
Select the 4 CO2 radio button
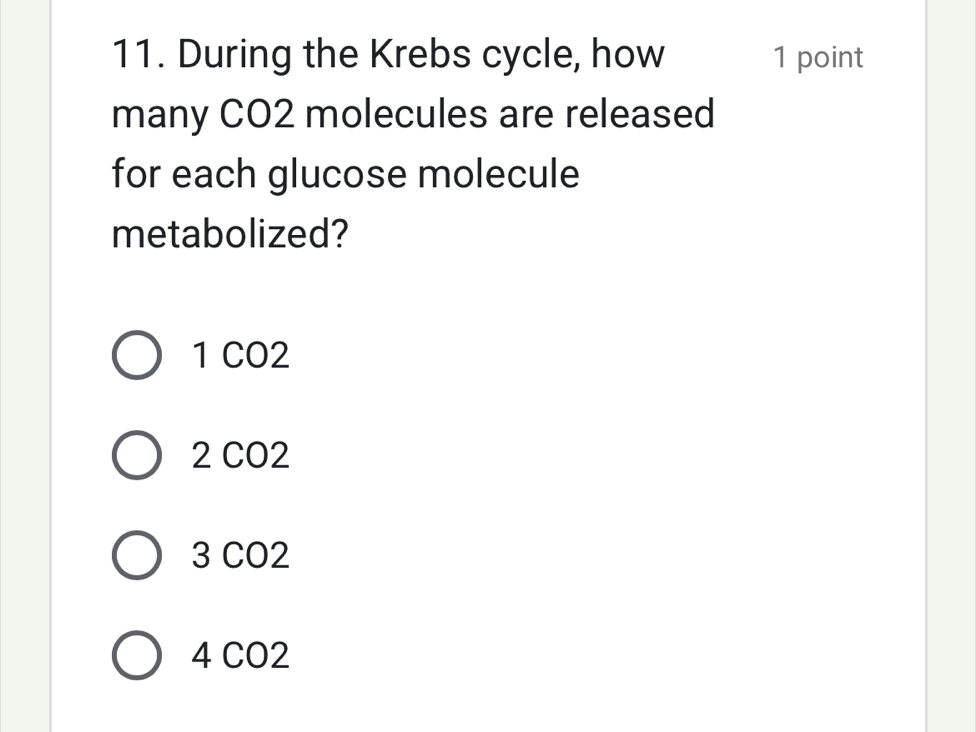(x=137, y=656)
